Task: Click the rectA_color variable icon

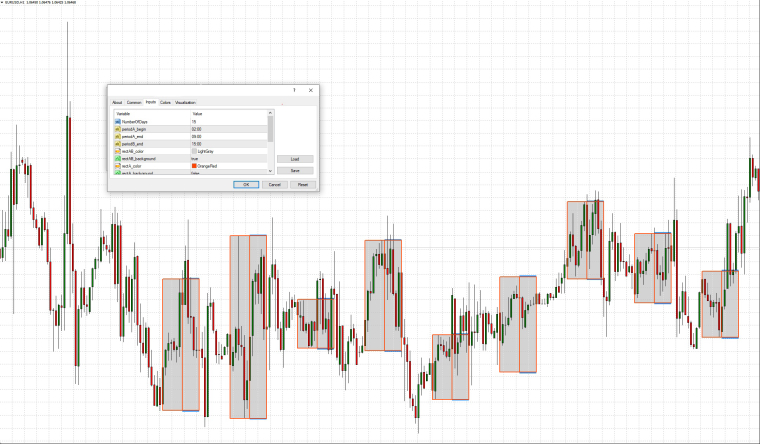Action: pyautogui.click(x=117, y=166)
